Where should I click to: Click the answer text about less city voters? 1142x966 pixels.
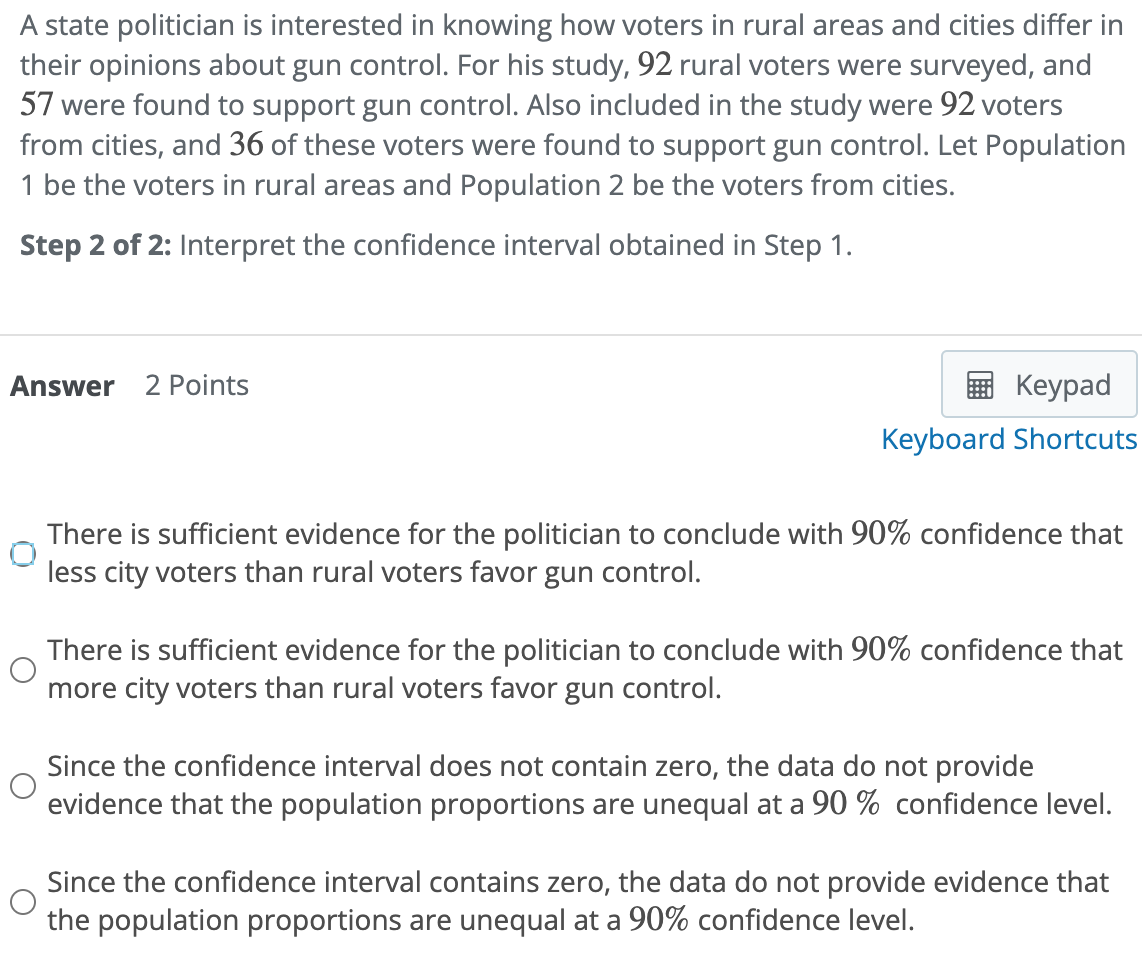[x=585, y=553]
